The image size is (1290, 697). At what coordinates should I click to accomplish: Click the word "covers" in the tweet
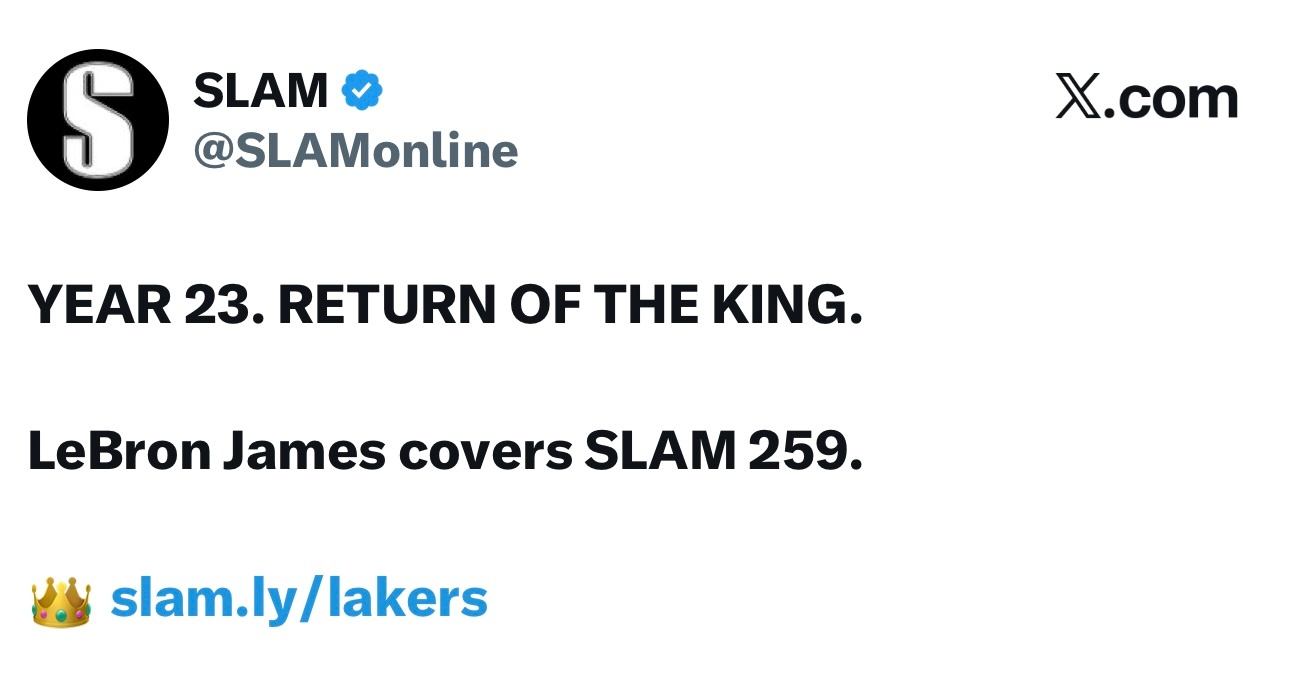click(485, 452)
